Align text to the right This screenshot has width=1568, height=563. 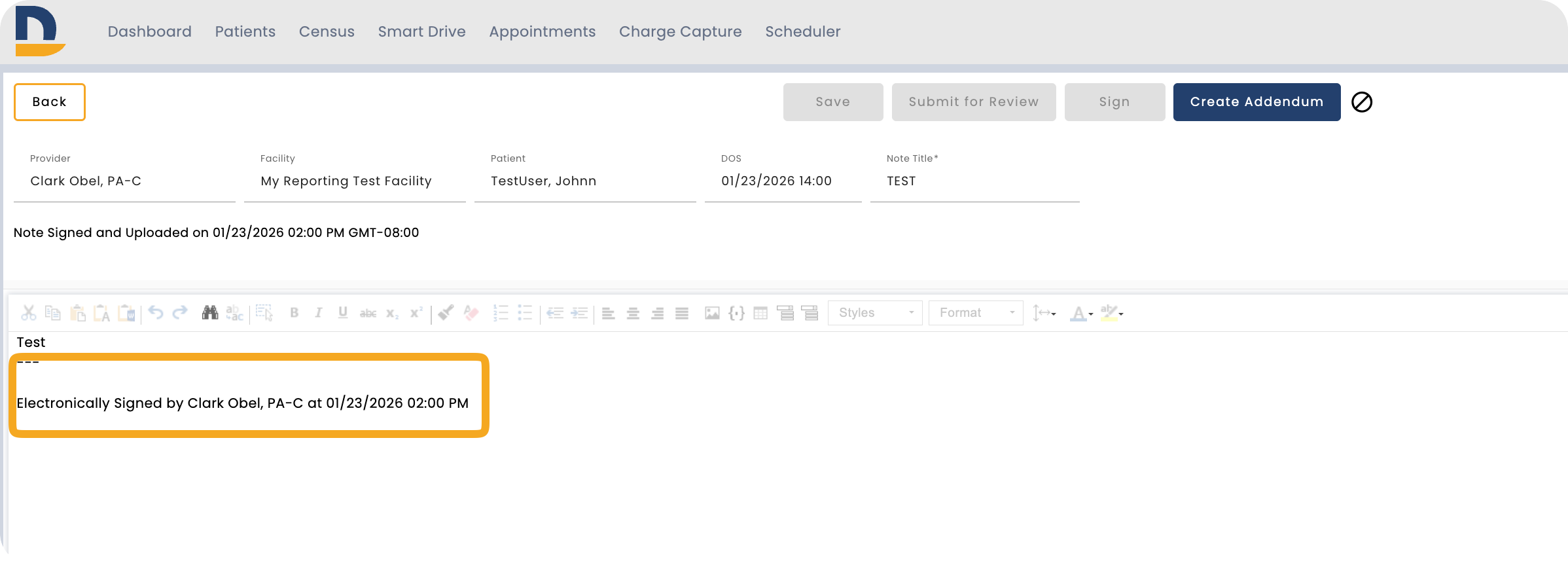pyautogui.click(x=658, y=313)
